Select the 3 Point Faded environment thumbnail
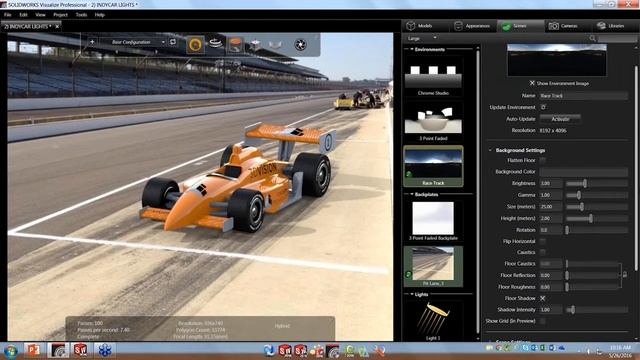The width and height of the screenshot is (640, 360). 433,121
